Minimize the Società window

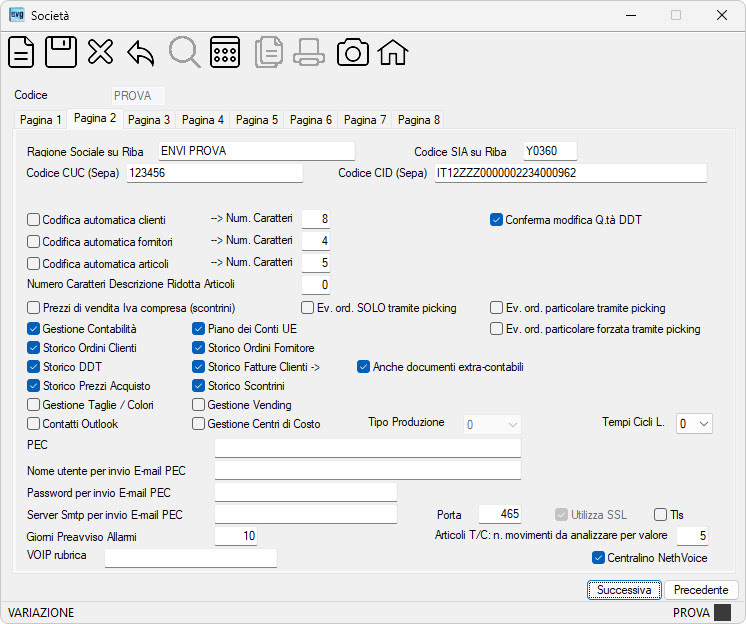(631, 15)
